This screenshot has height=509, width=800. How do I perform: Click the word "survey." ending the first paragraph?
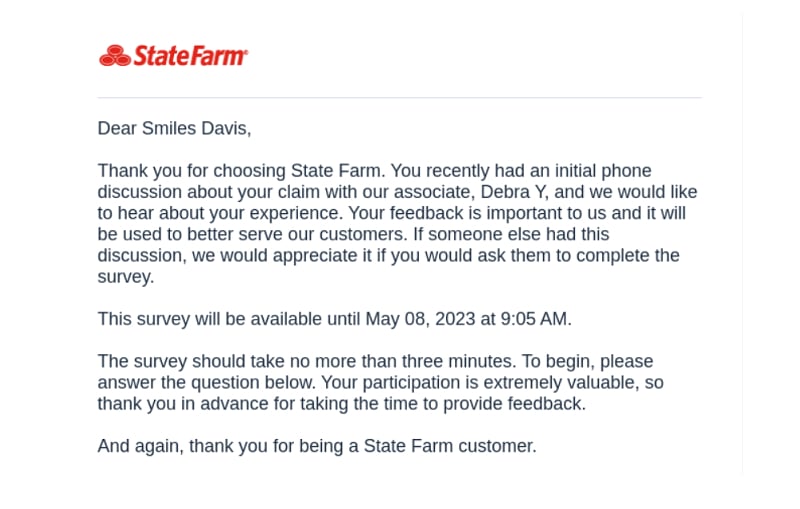126,277
